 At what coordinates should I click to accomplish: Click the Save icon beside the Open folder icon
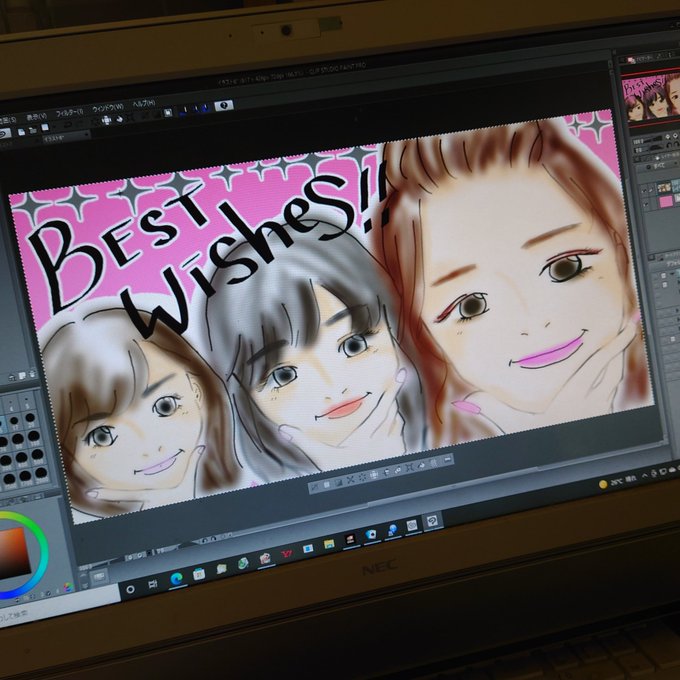[x=45, y=128]
